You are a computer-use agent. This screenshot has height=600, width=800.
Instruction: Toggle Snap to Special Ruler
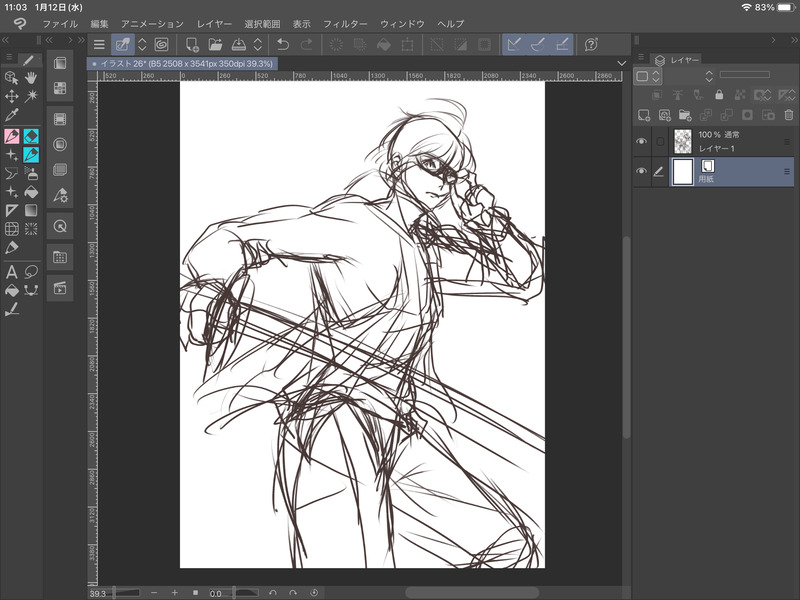pos(538,44)
